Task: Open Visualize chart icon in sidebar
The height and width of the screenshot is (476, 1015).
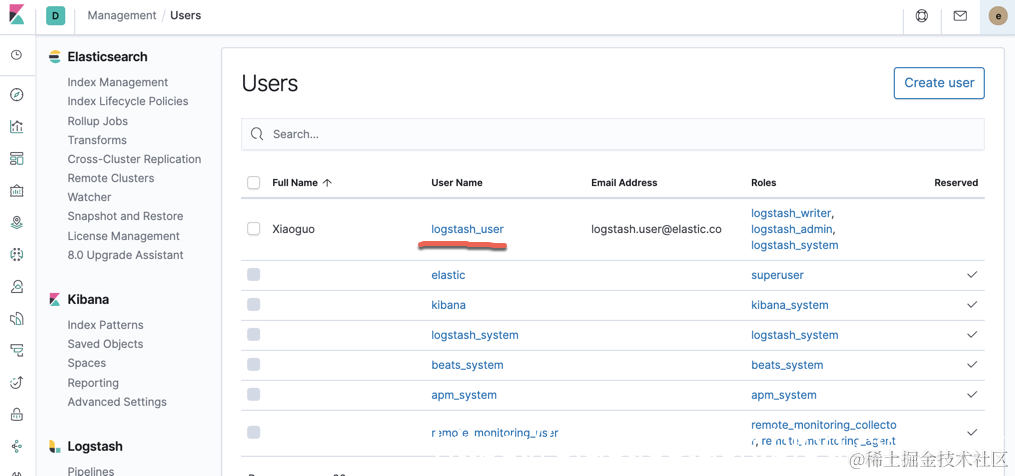Action: [17, 127]
